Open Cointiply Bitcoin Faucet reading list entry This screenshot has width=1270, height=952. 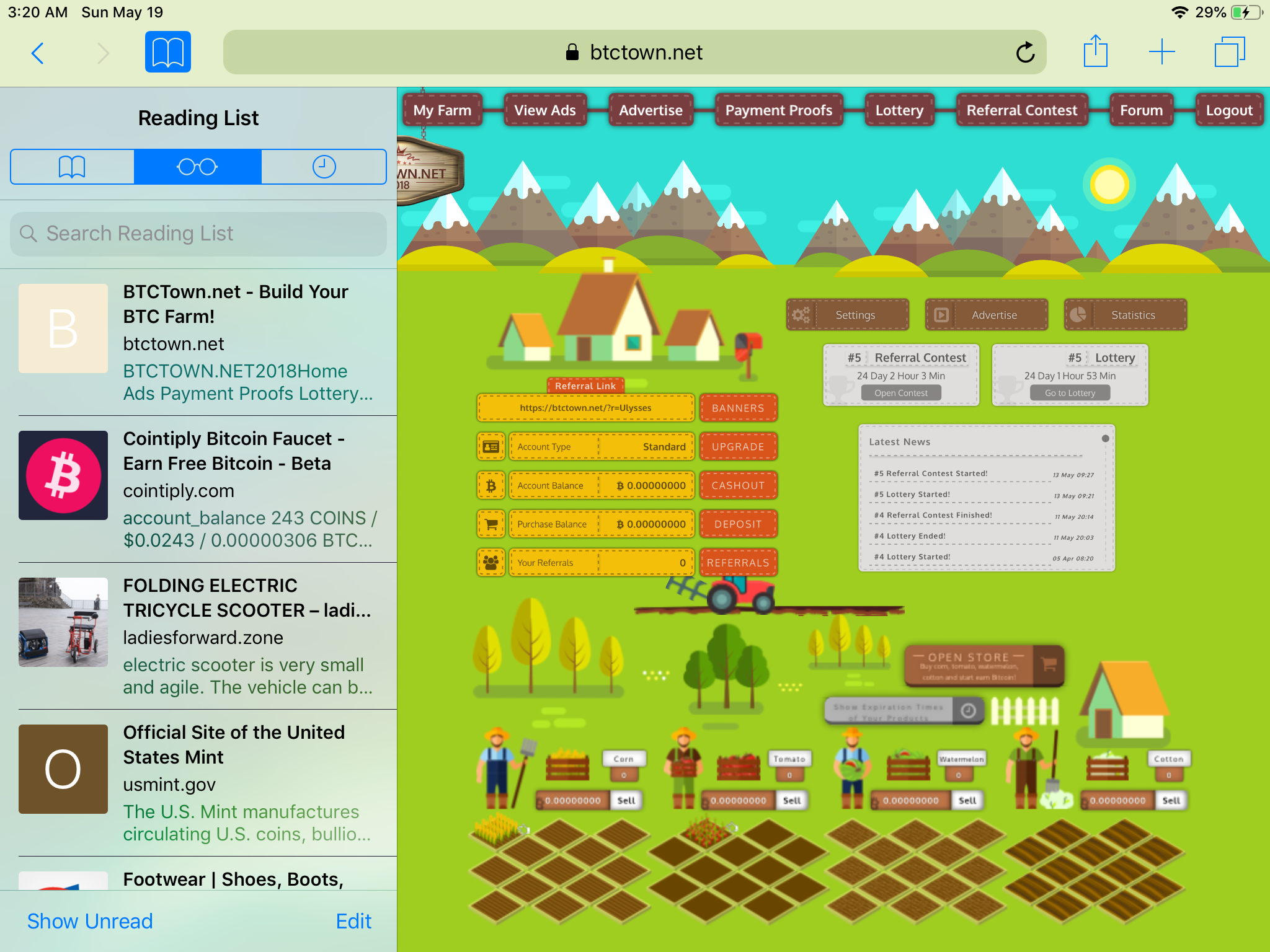198,489
